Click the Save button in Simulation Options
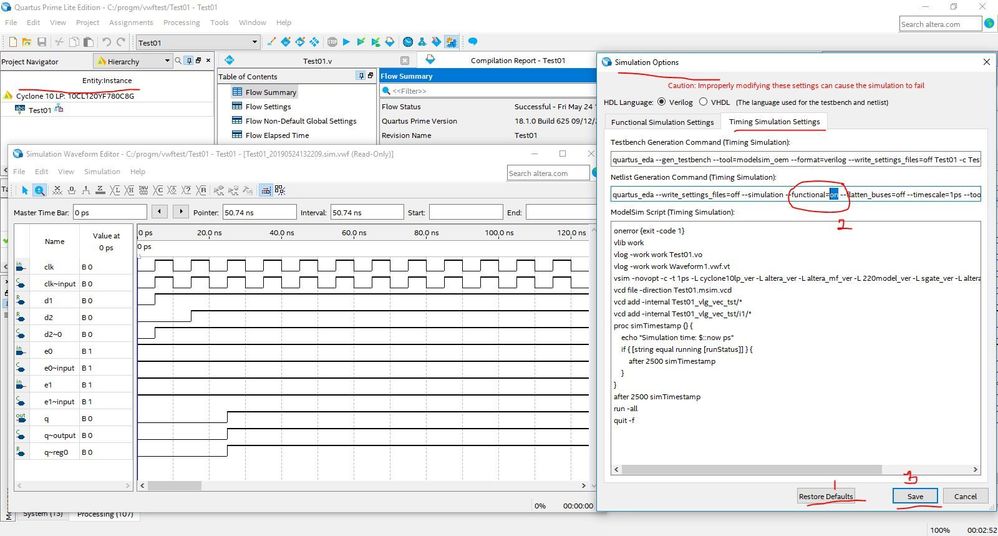 (914, 496)
